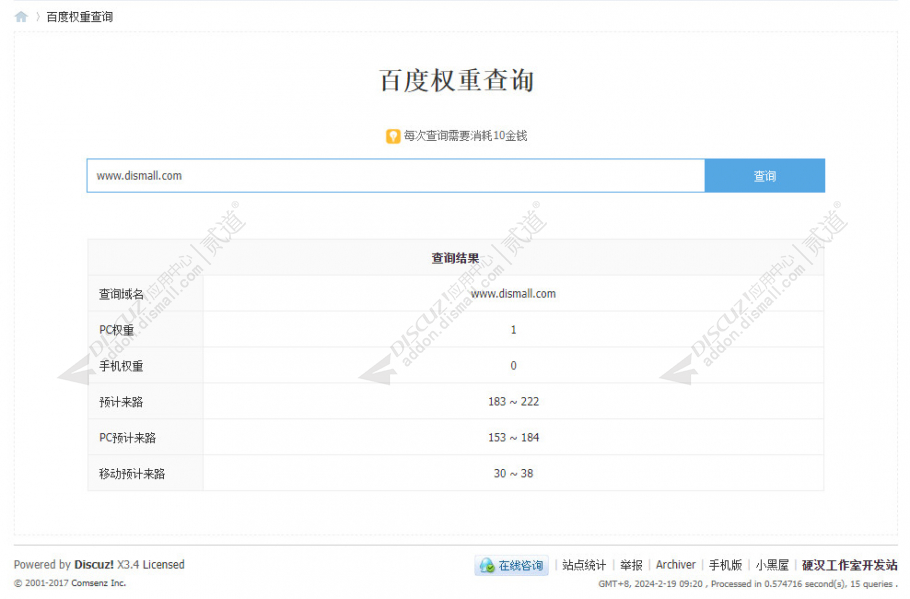Image resolution: width=910 pixels, height=599 pixels.
Task: Switch to 手机版 mobile version
Action: (x=727, y=564)
